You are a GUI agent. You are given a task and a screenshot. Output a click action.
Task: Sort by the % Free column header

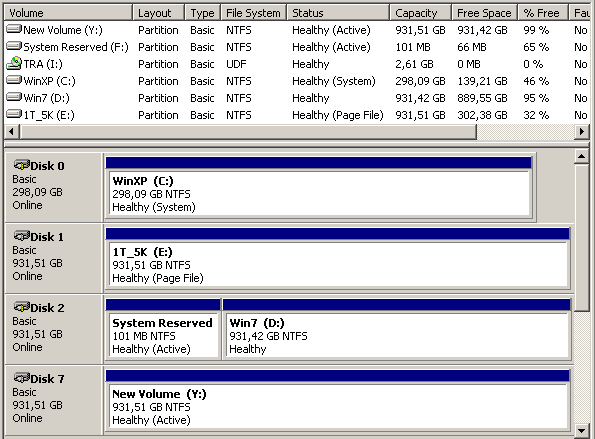click(543, 13)
